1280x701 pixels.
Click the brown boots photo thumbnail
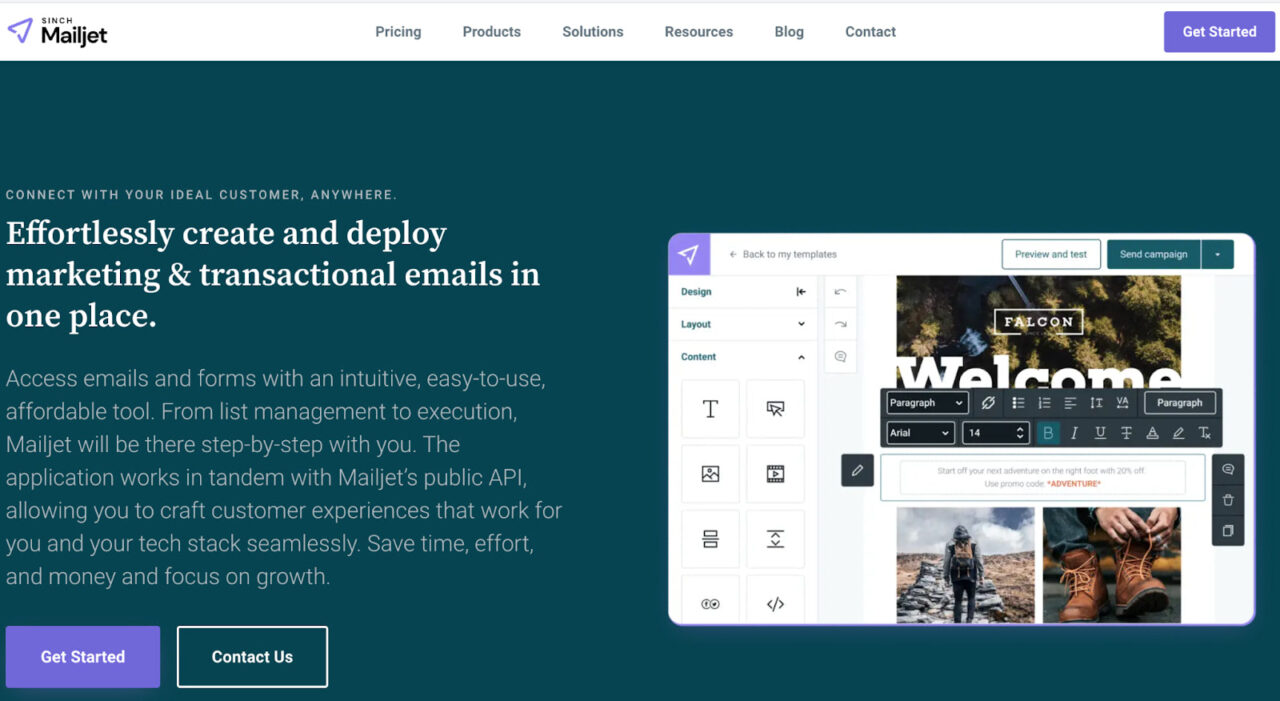pyautogui.click(x=1112, y=565)
